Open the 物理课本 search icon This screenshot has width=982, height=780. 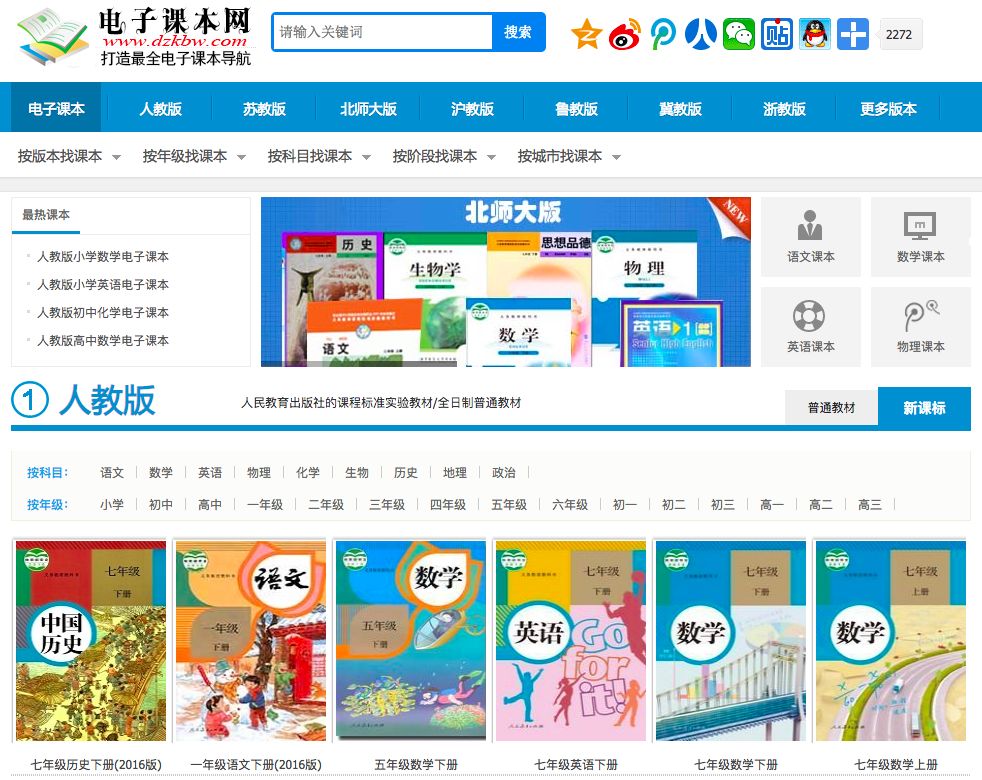coord(920,326)
